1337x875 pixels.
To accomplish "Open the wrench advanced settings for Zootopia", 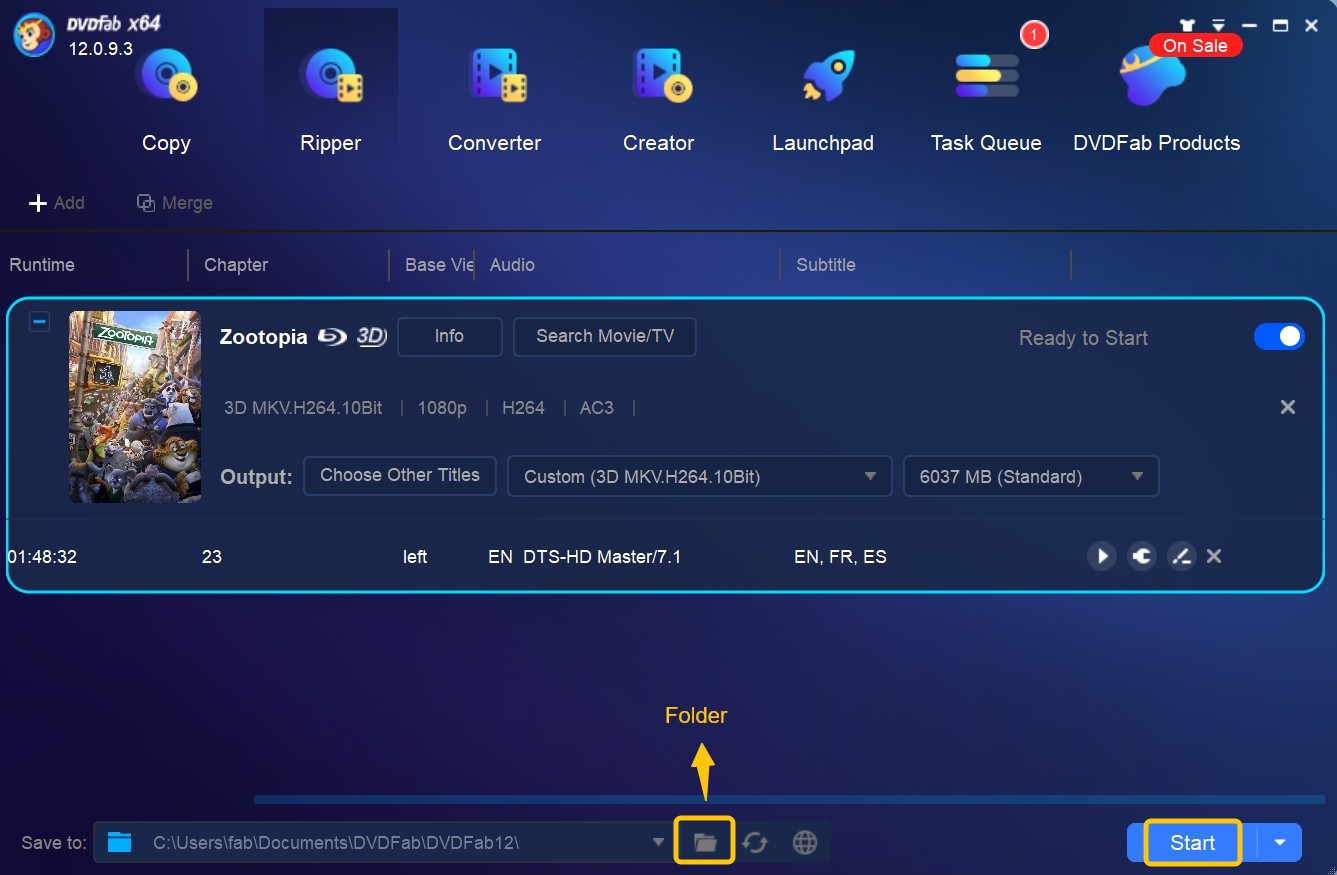I will coord(1141,556).
